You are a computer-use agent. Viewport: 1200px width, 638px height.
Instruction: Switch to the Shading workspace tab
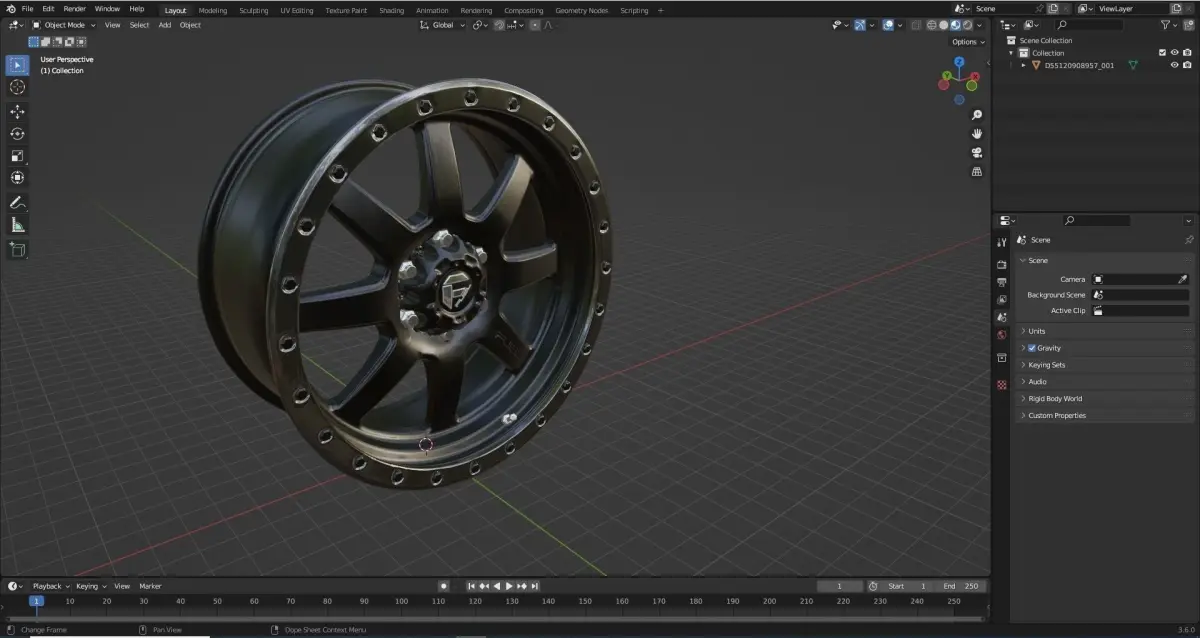[x=392, y=10]
